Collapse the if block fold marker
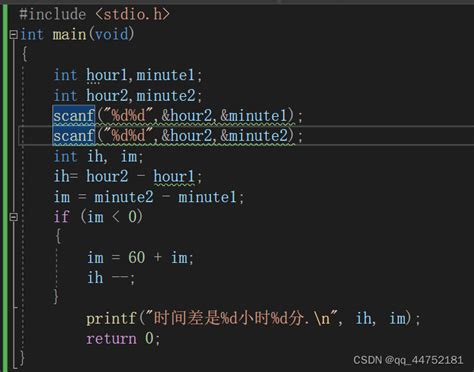The height and width of the screenshot is (372, 474). (13, 217)
